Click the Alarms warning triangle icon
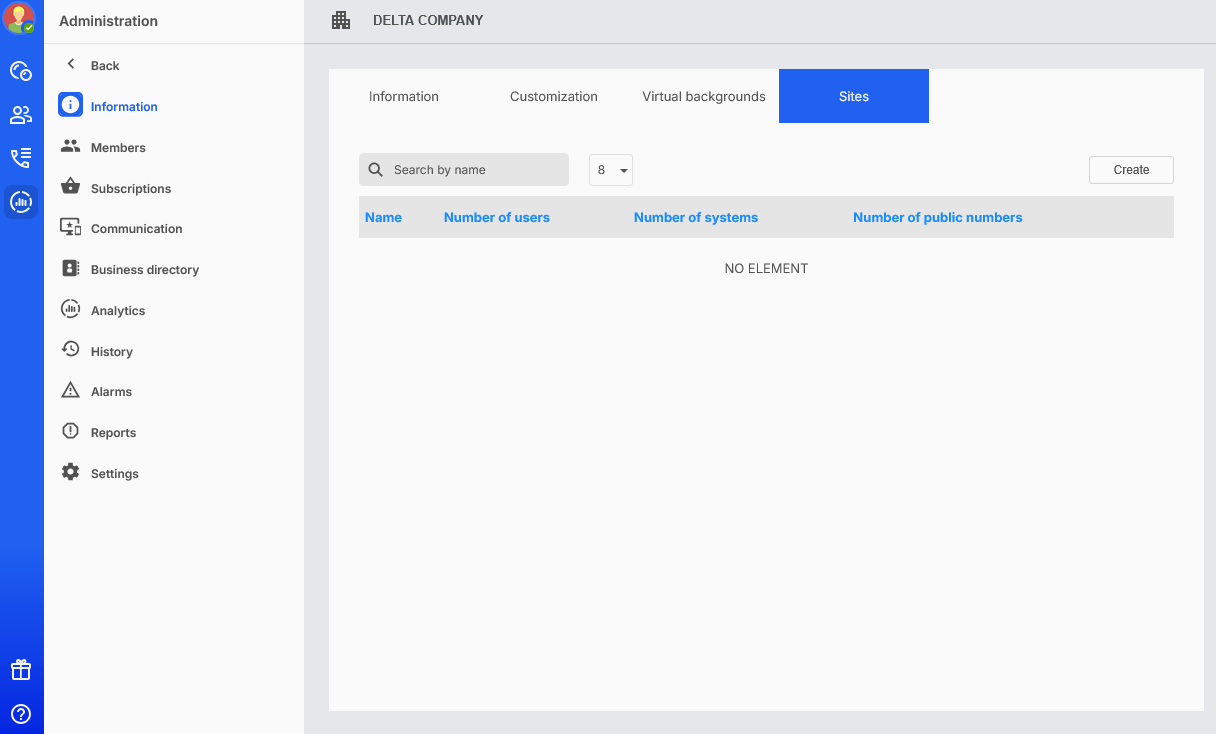The width and height of the screenshot is (1216, 734). click(x=70, y=391)
